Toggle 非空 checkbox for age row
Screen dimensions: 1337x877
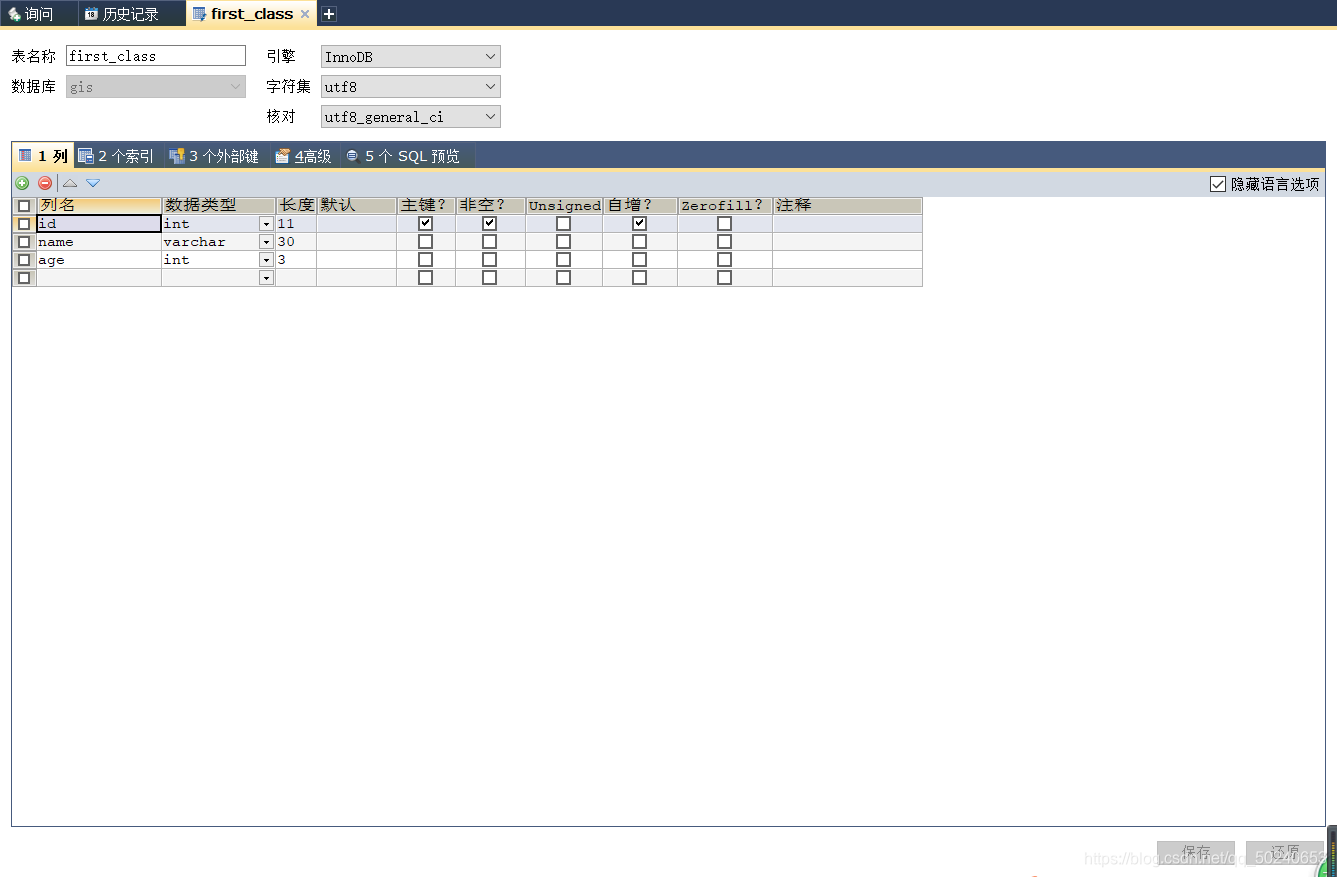coord(490,260)
